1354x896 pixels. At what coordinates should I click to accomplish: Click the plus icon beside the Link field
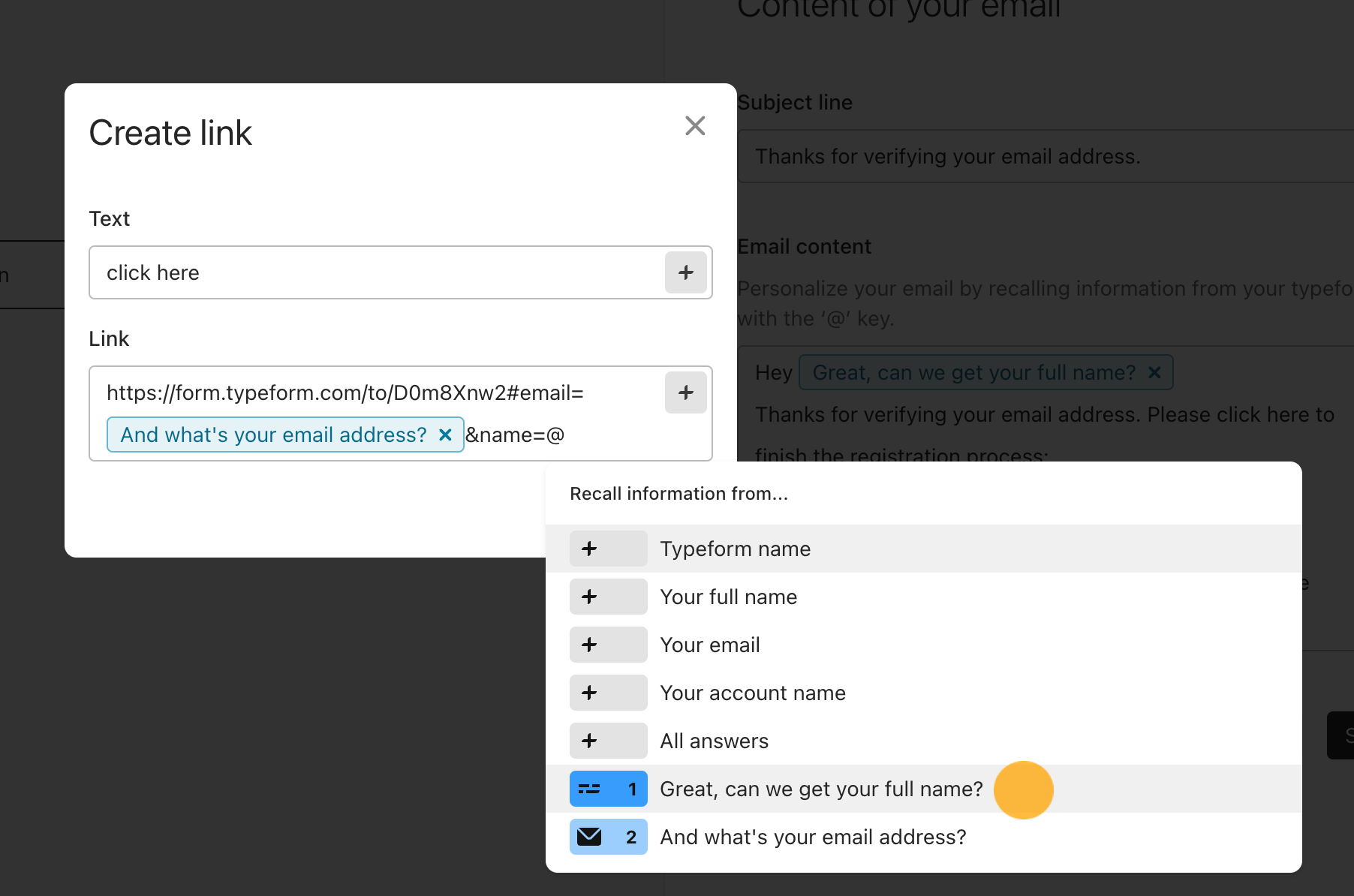pyautogui.click(x=685, y=392)
